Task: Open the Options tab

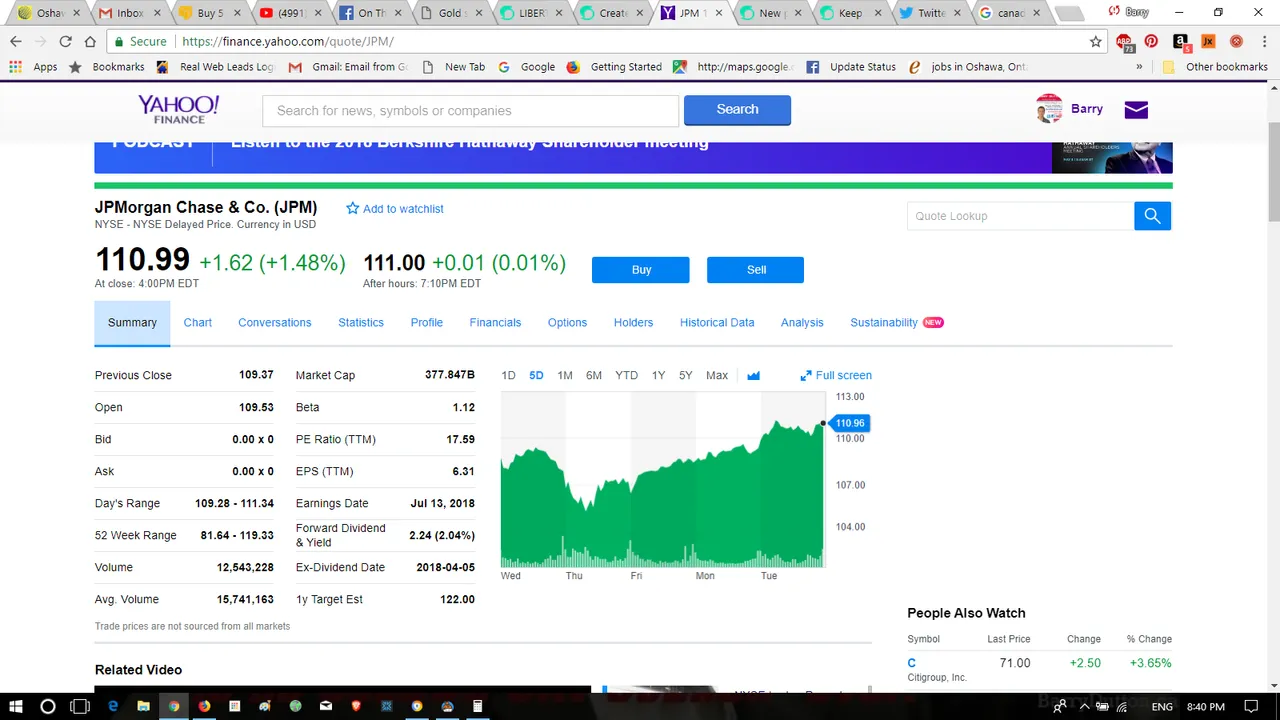Action: click(x=567, y=323)
